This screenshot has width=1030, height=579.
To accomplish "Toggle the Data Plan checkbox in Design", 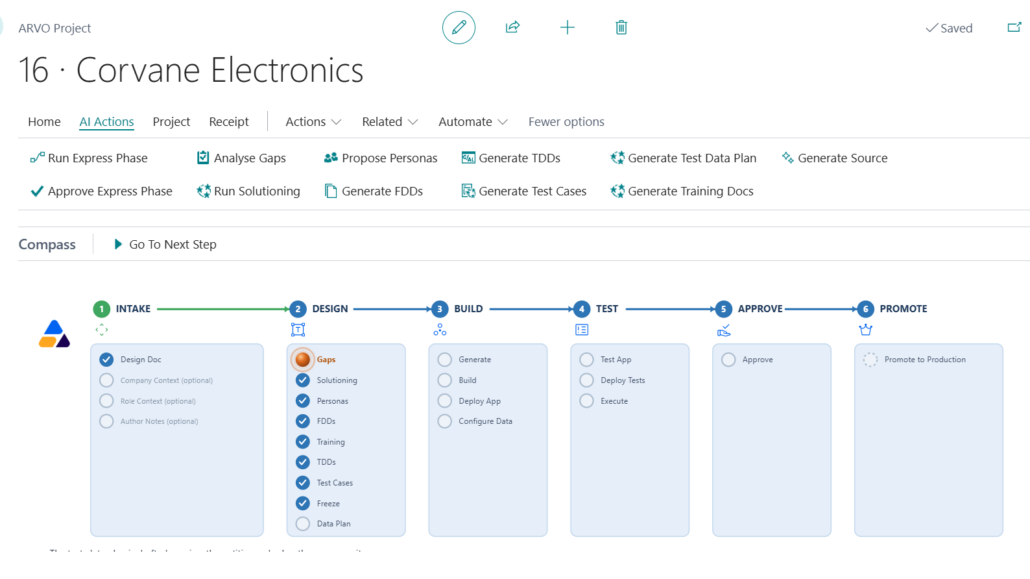I will (x=303, y=524).
